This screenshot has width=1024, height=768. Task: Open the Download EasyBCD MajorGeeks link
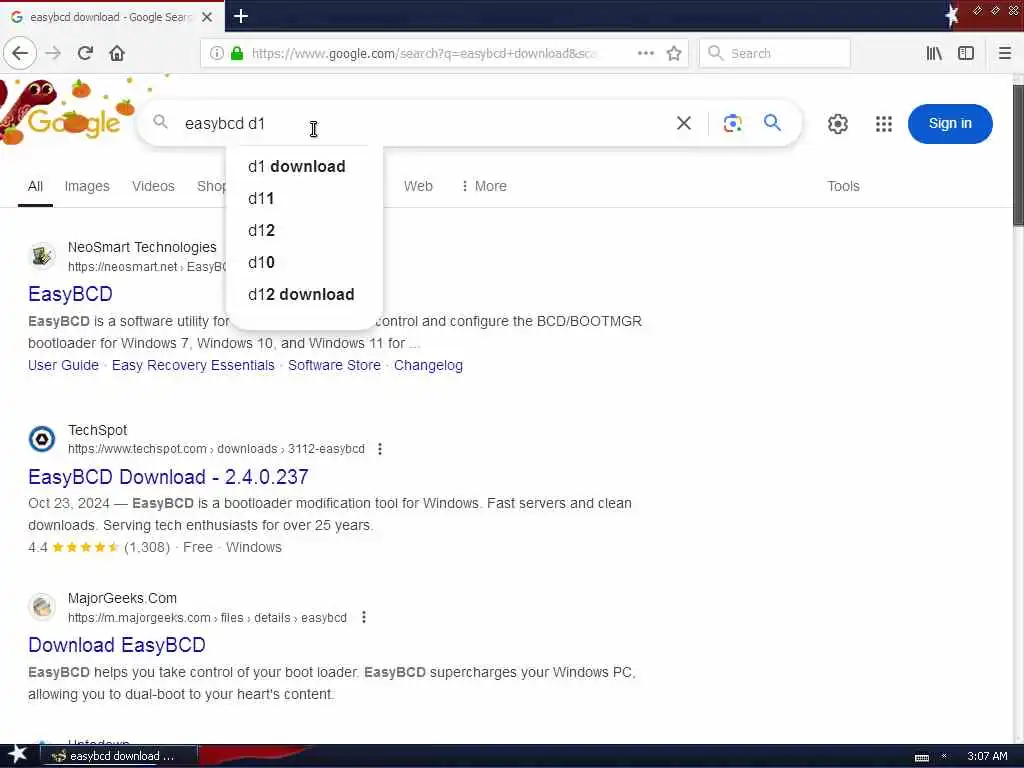click(117, 645)
